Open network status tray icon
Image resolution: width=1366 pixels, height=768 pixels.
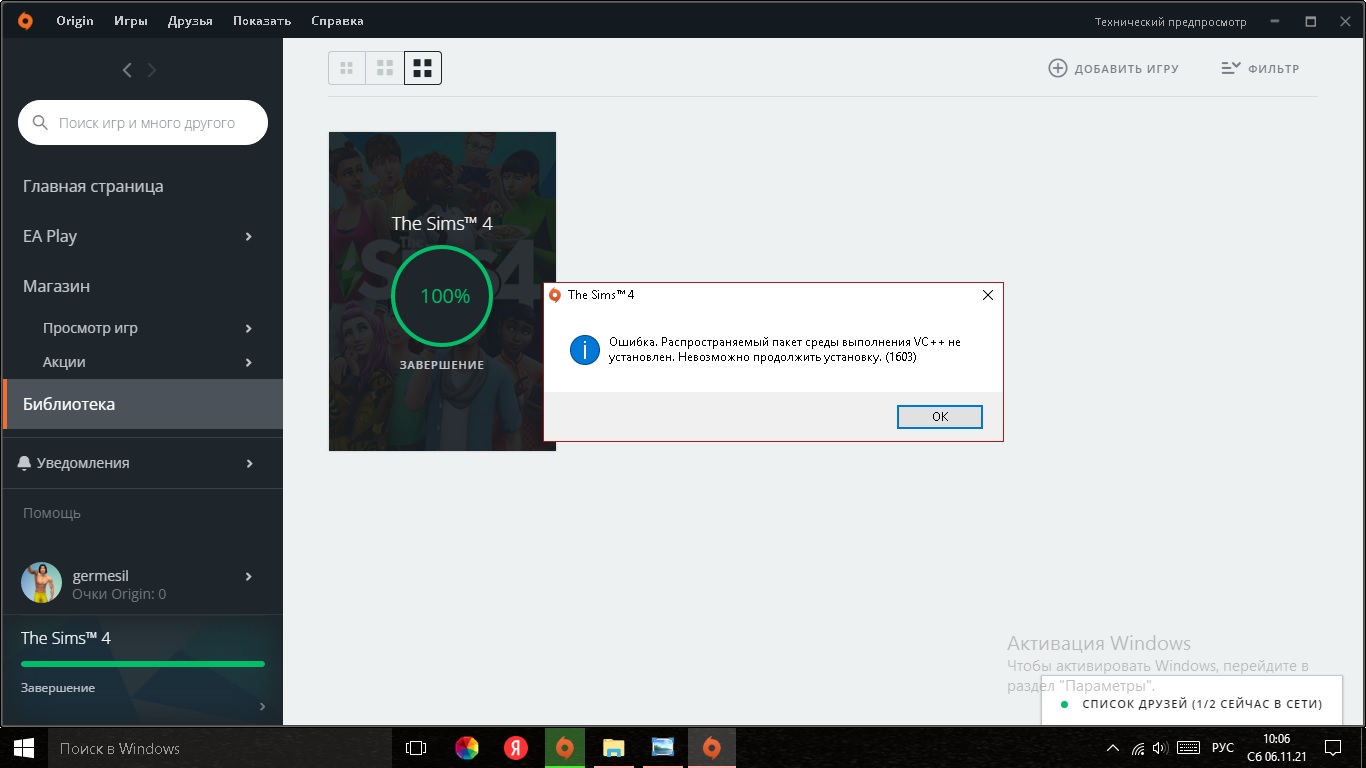click(x=1138, y=748)
